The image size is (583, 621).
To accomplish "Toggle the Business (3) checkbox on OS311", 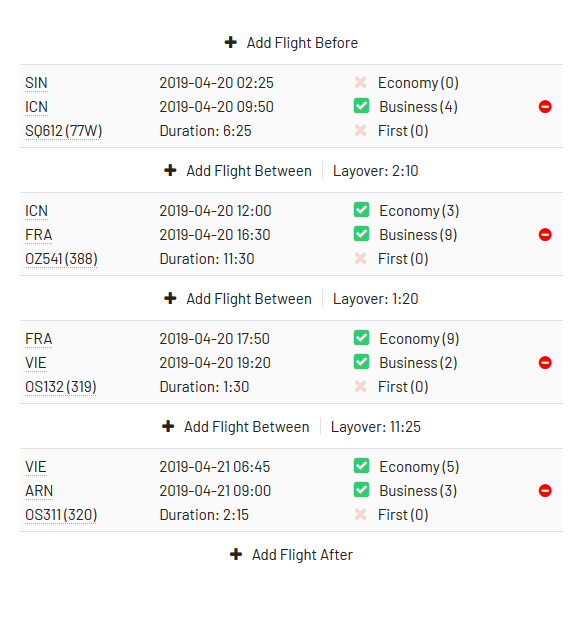I will [361, 490].
